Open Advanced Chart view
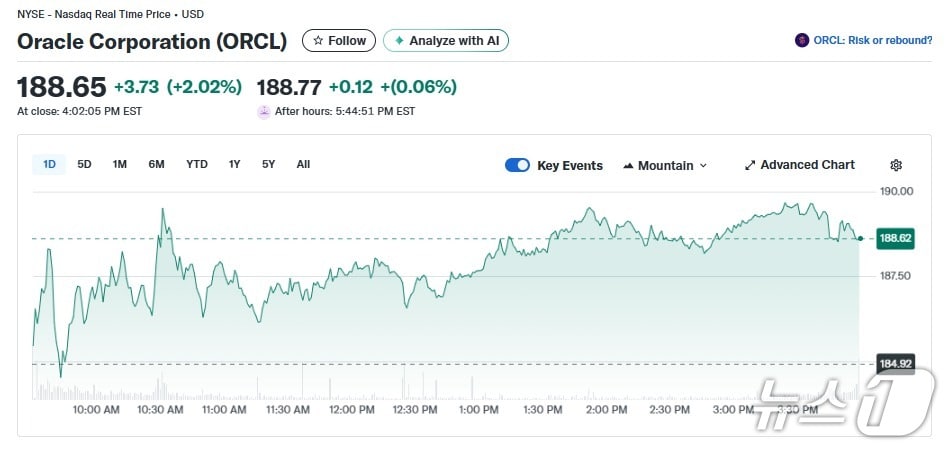The height and width of the screenshot is (450, 949). 806,165
